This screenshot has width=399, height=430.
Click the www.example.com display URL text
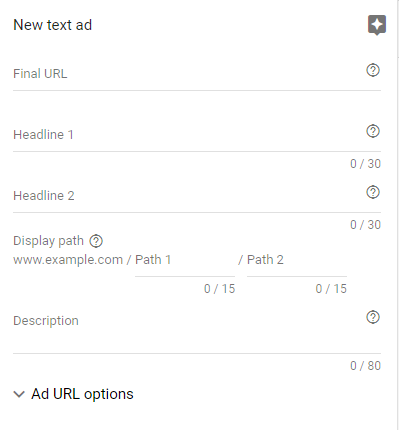pyautogui.click(x=68, y=260)
